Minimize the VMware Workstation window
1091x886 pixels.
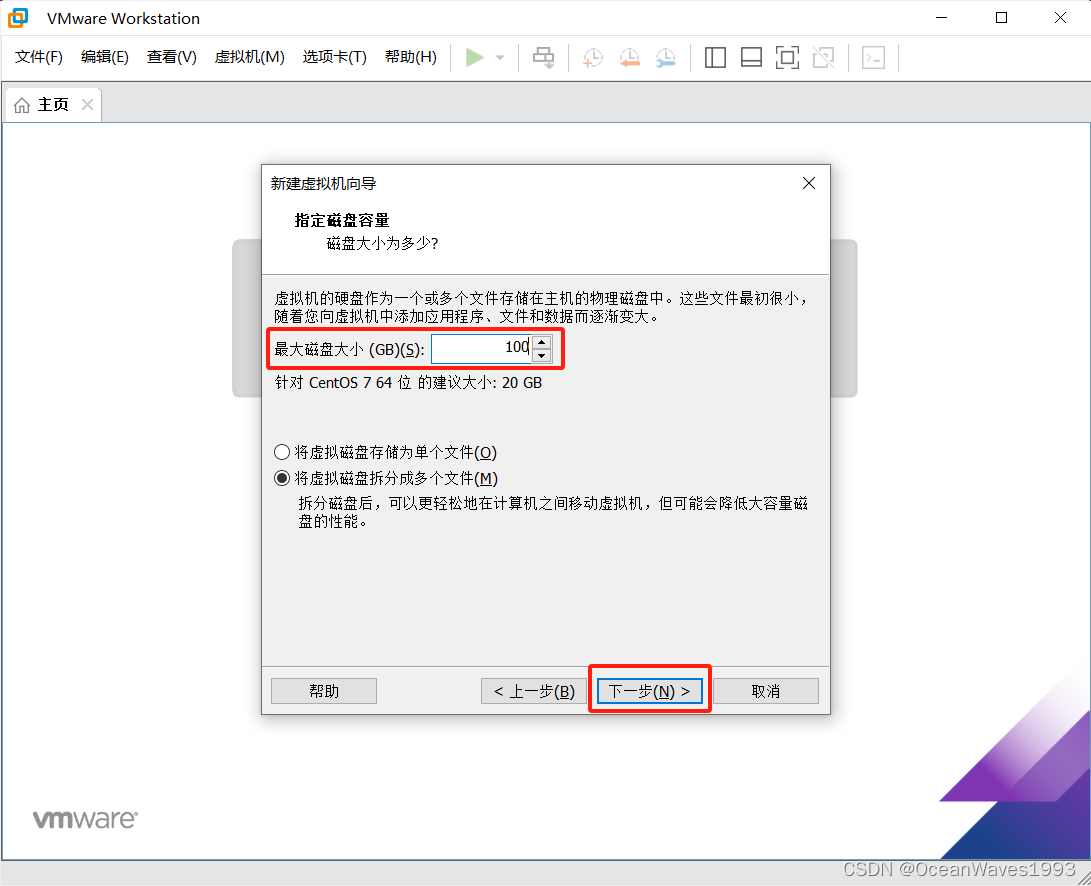tap(941, 17)
